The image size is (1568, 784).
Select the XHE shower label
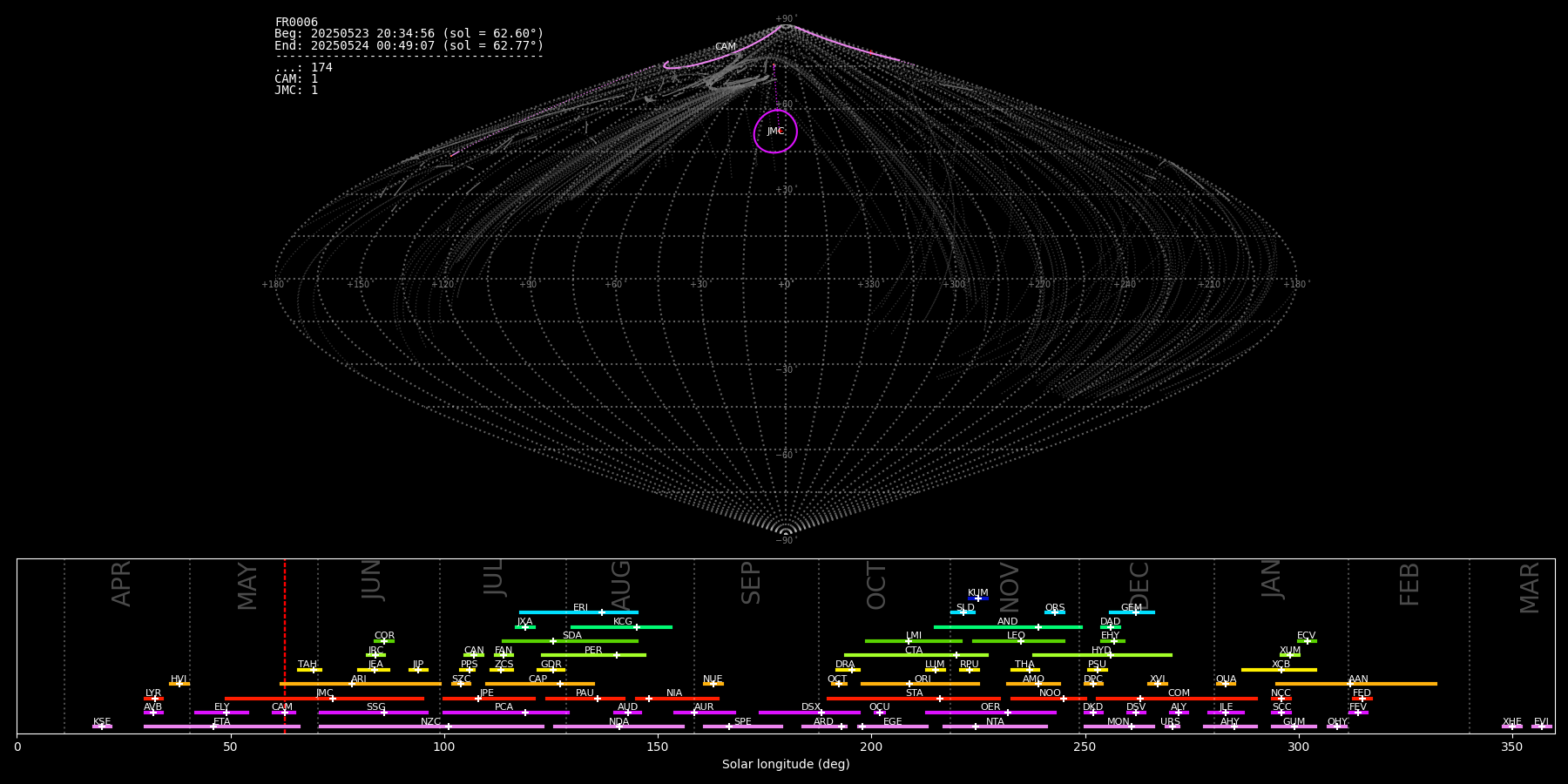[1512, 722]
